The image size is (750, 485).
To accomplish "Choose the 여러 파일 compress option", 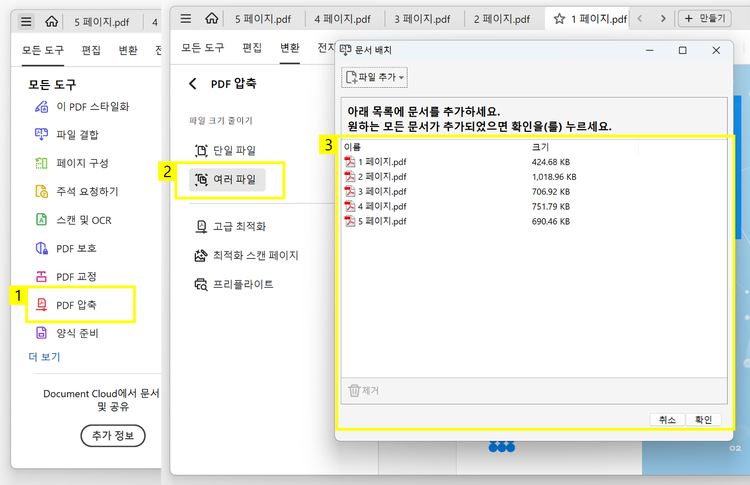I will tap(227, 180).
